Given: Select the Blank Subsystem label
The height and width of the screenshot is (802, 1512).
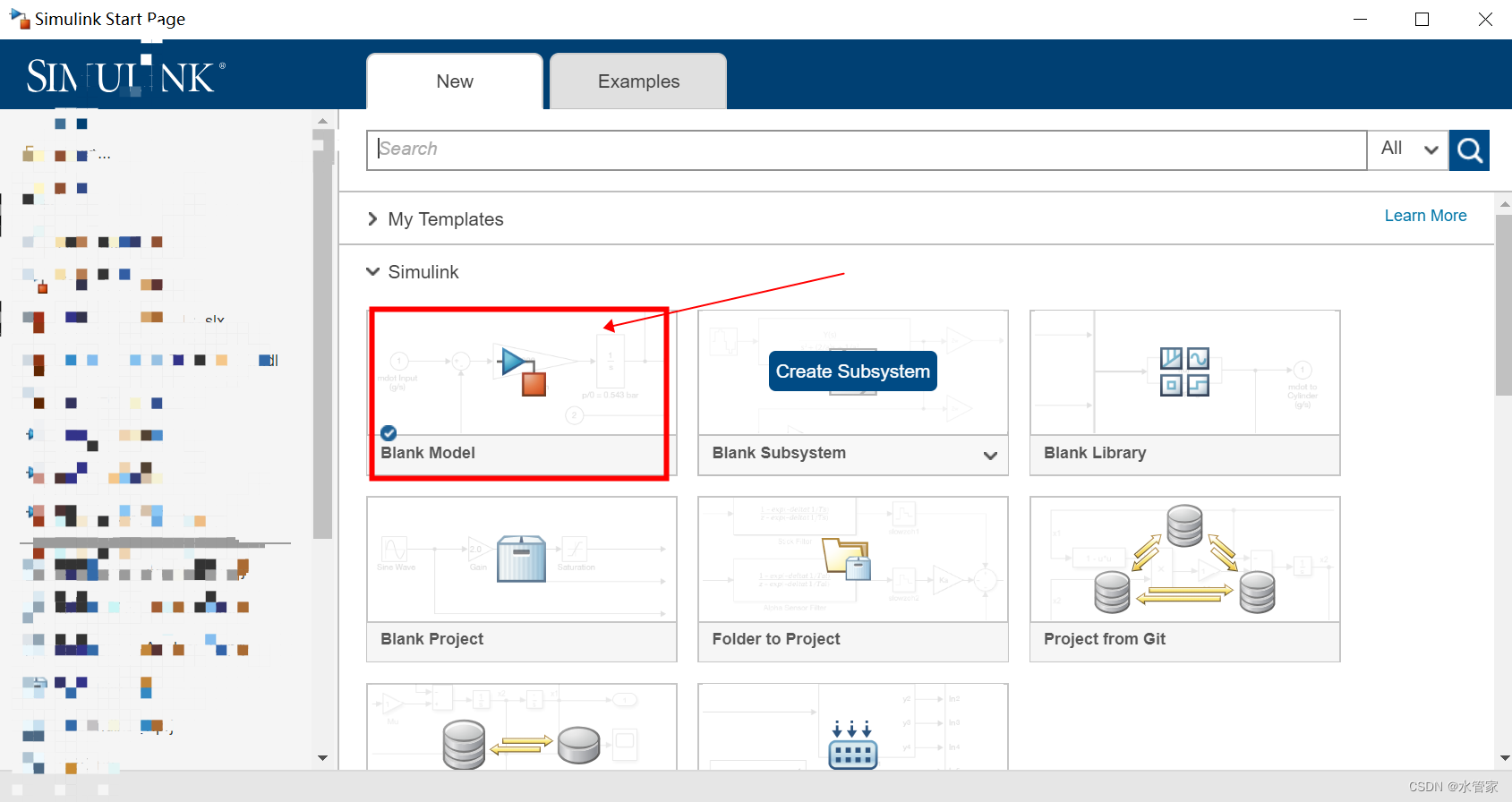Looking at the screenshot, I should [779, 453].
